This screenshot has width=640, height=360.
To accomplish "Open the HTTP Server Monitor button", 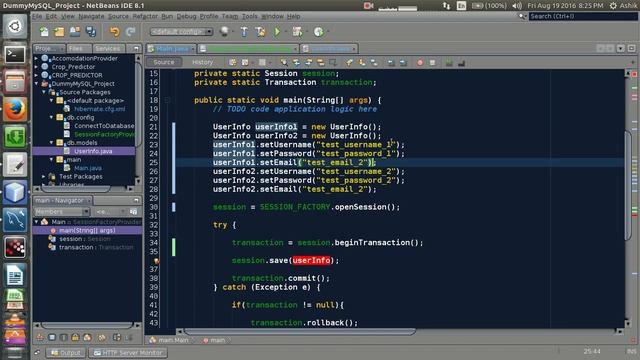I will (128, 352).
